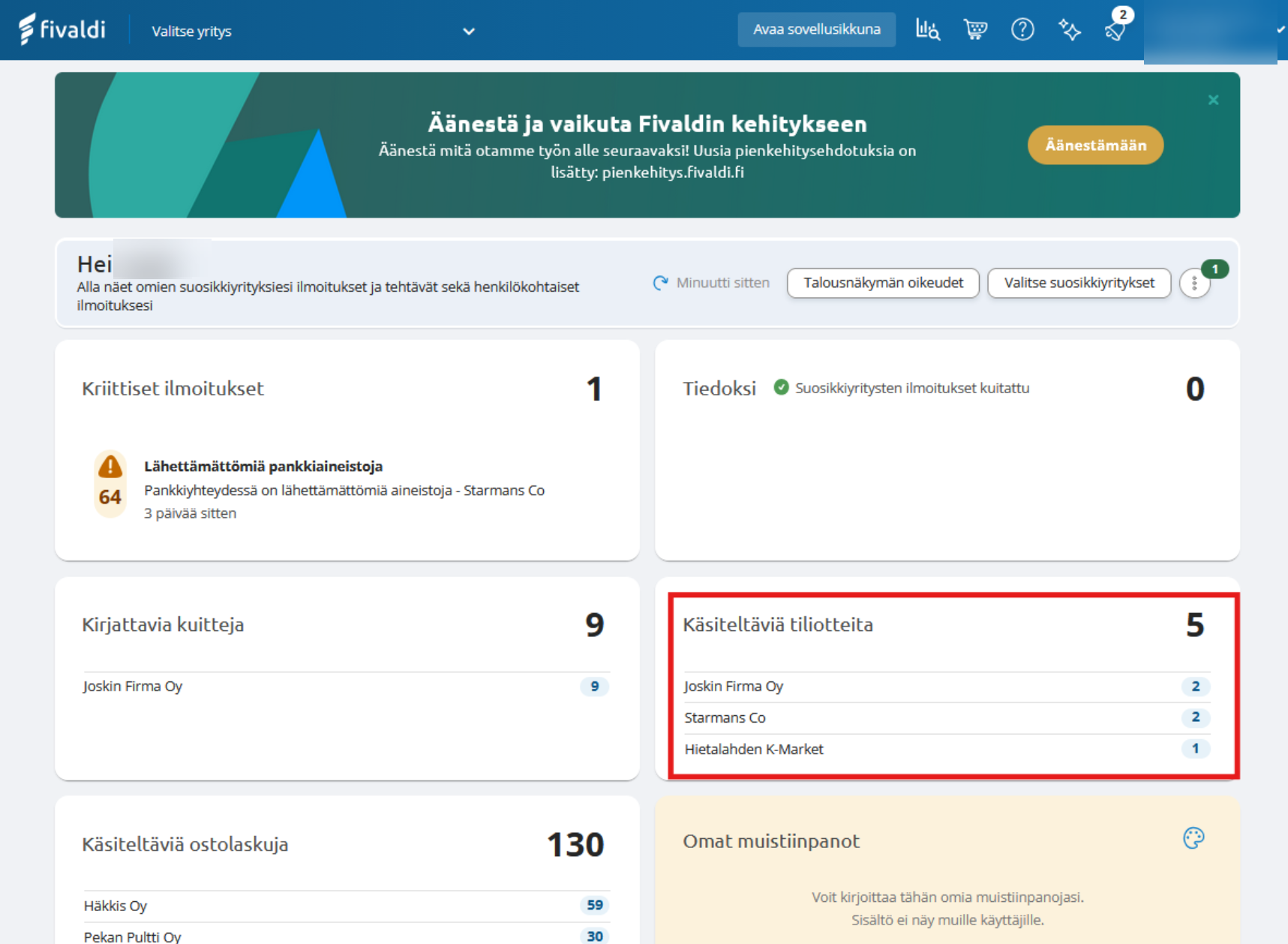Image resolution: width=1288 pixels, height=944 pixels.
Task: Open the help question mark icon
Action: (1022, 30)
